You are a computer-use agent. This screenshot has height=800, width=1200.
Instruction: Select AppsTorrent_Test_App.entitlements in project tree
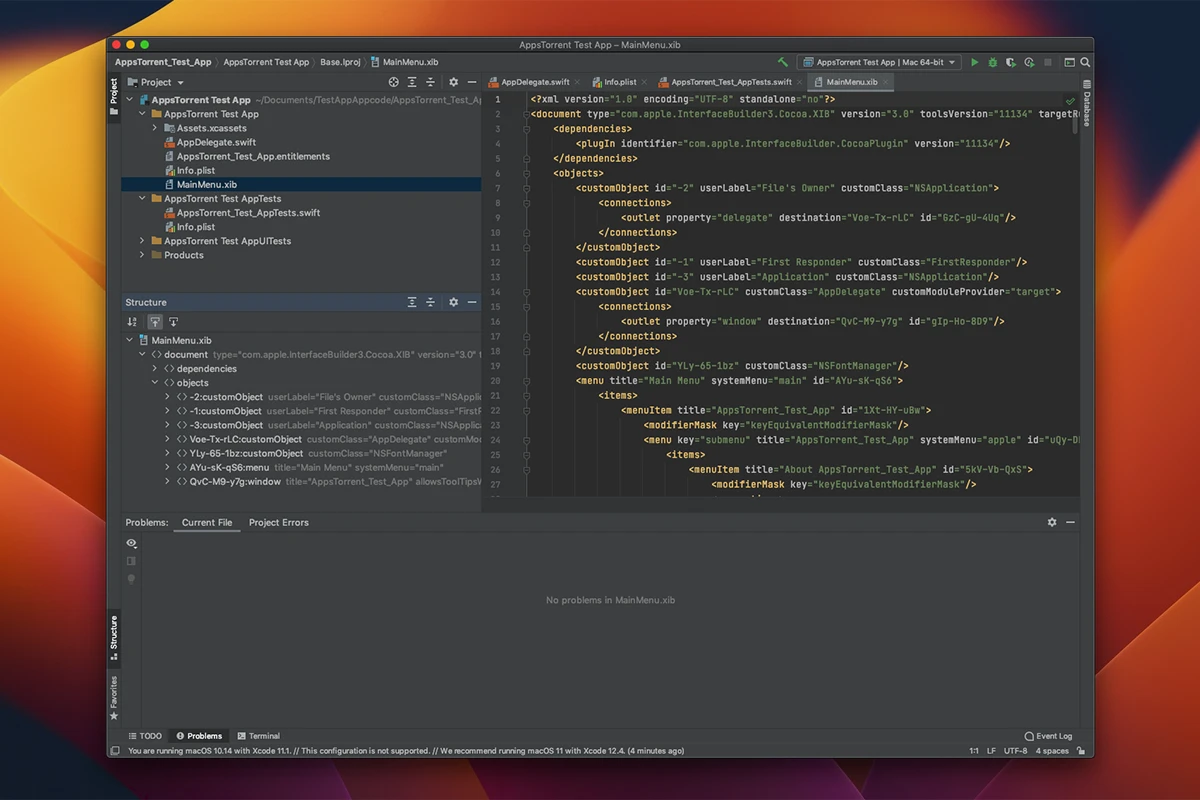pyautogui.click(x=253, y=156)
